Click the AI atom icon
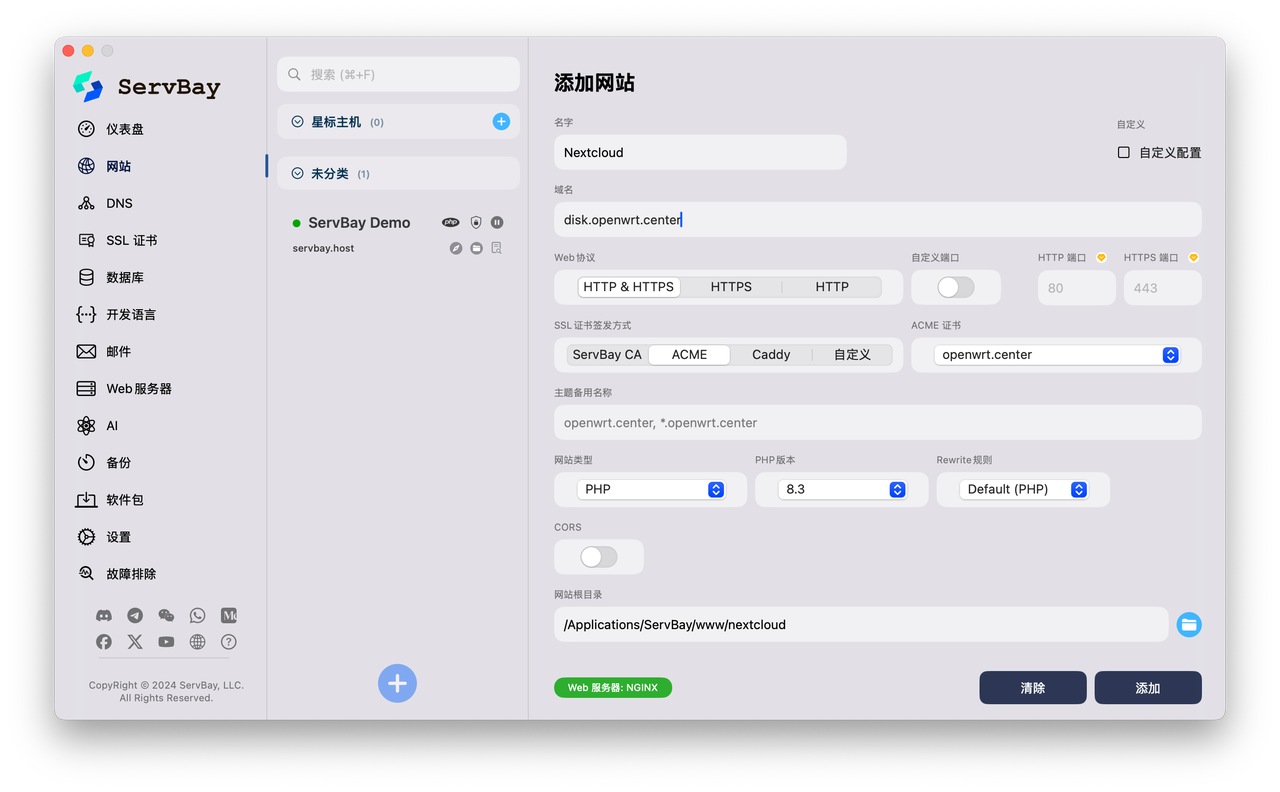This screenshot has width=1280, height=792. 87,425
